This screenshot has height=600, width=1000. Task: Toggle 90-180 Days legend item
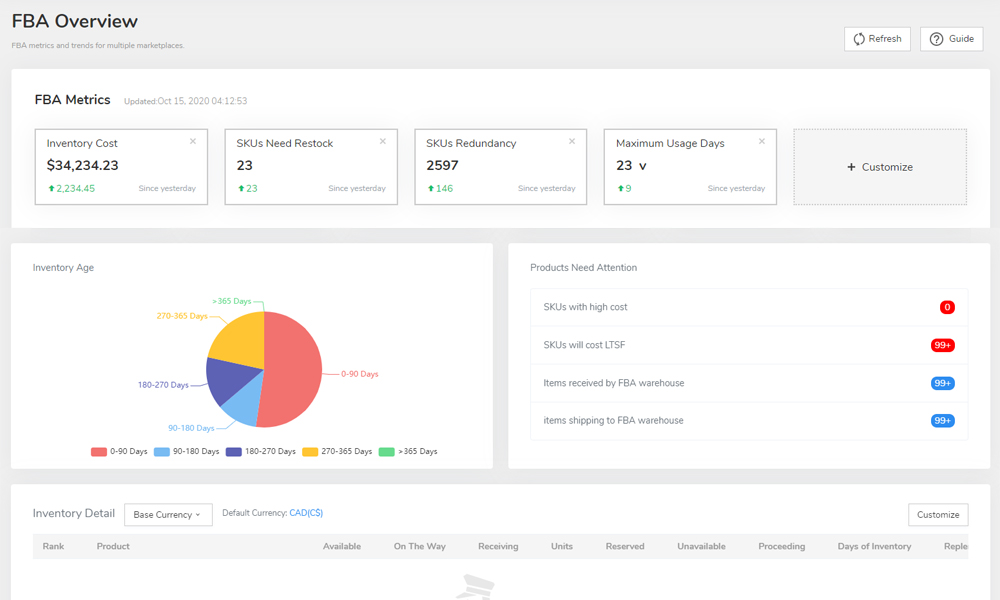[x=186, y=452]
